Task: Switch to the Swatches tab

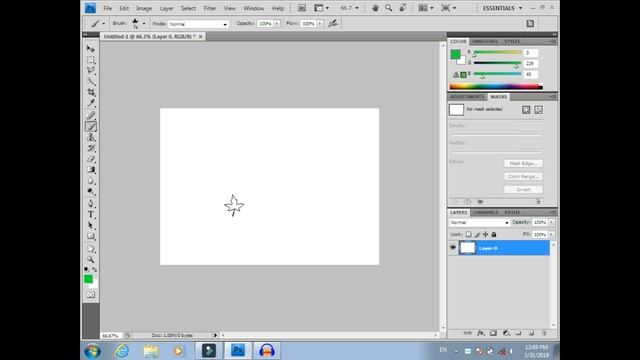Action: (x=485, y=42)
